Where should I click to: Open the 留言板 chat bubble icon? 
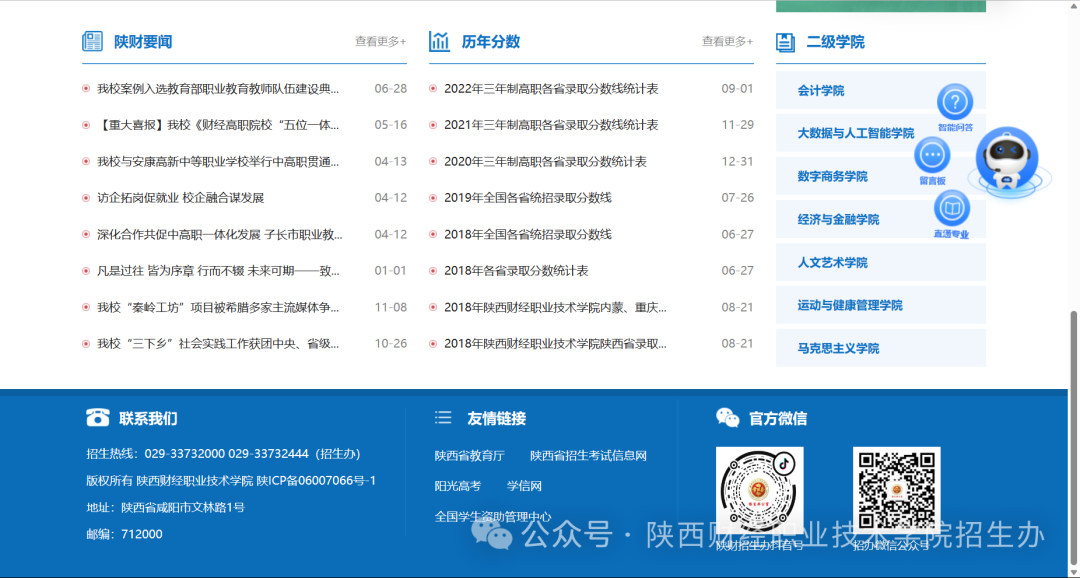click(932, 155)
